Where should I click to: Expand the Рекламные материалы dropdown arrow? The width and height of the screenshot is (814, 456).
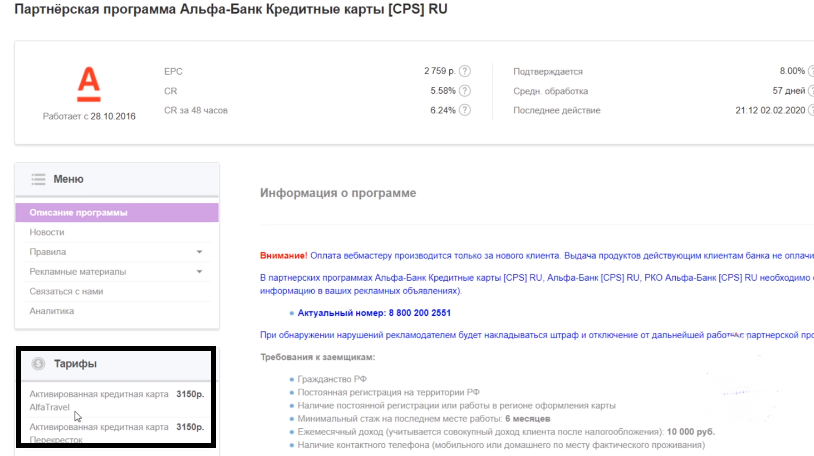coord(199,272)
